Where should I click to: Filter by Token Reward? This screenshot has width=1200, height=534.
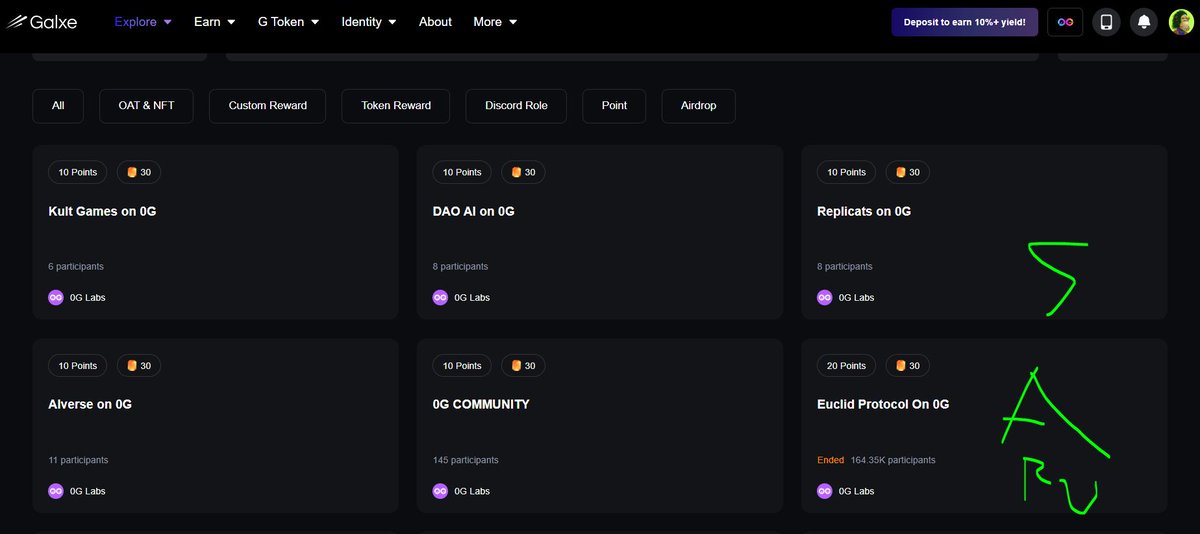point(396,105)
